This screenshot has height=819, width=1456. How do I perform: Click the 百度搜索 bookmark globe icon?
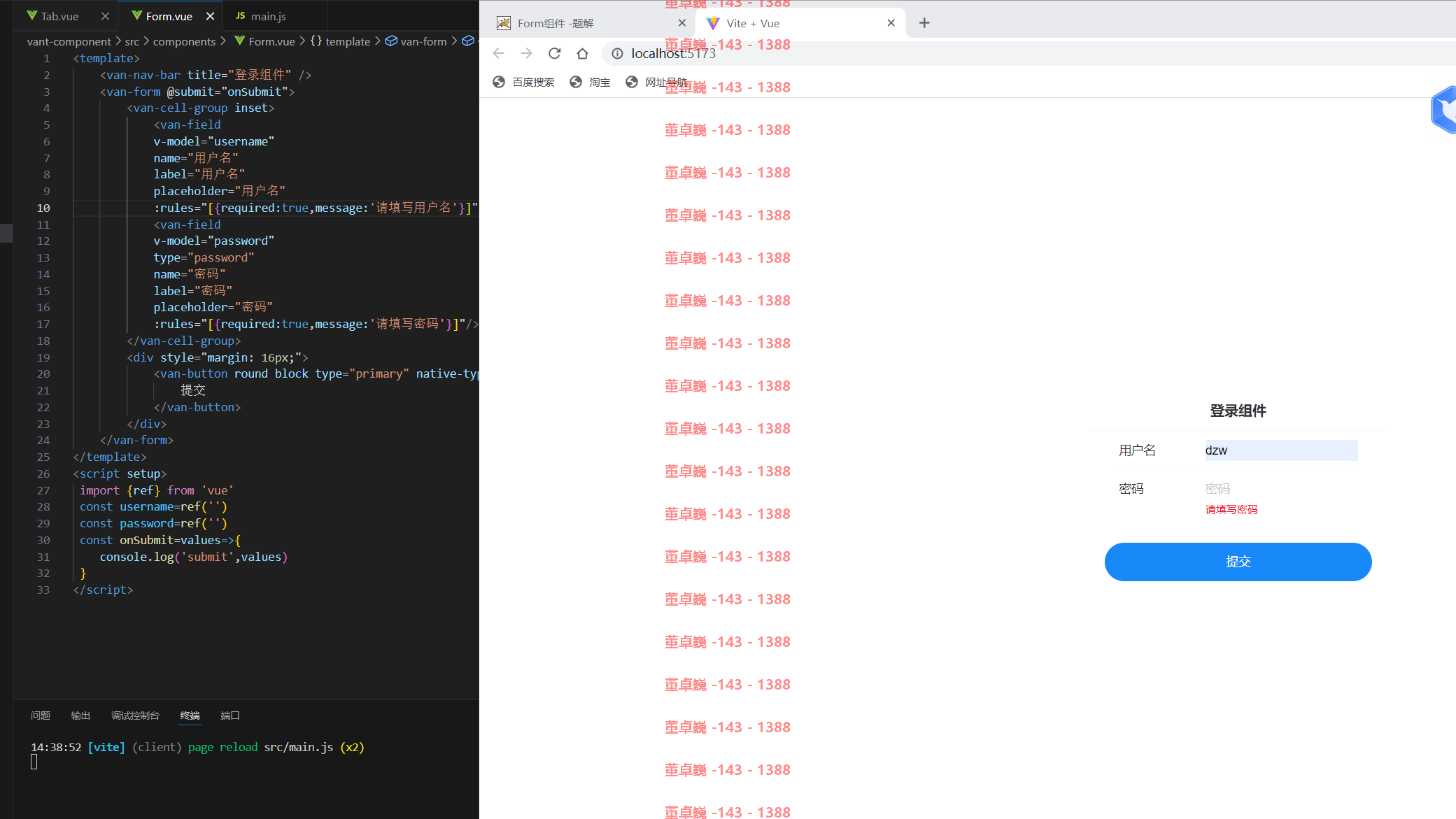[x=499, y=82]
